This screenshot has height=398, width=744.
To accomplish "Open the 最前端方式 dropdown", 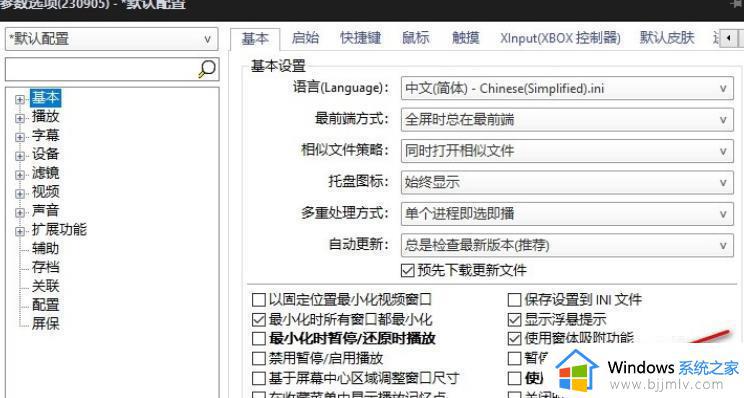I will tap(567, 120).
